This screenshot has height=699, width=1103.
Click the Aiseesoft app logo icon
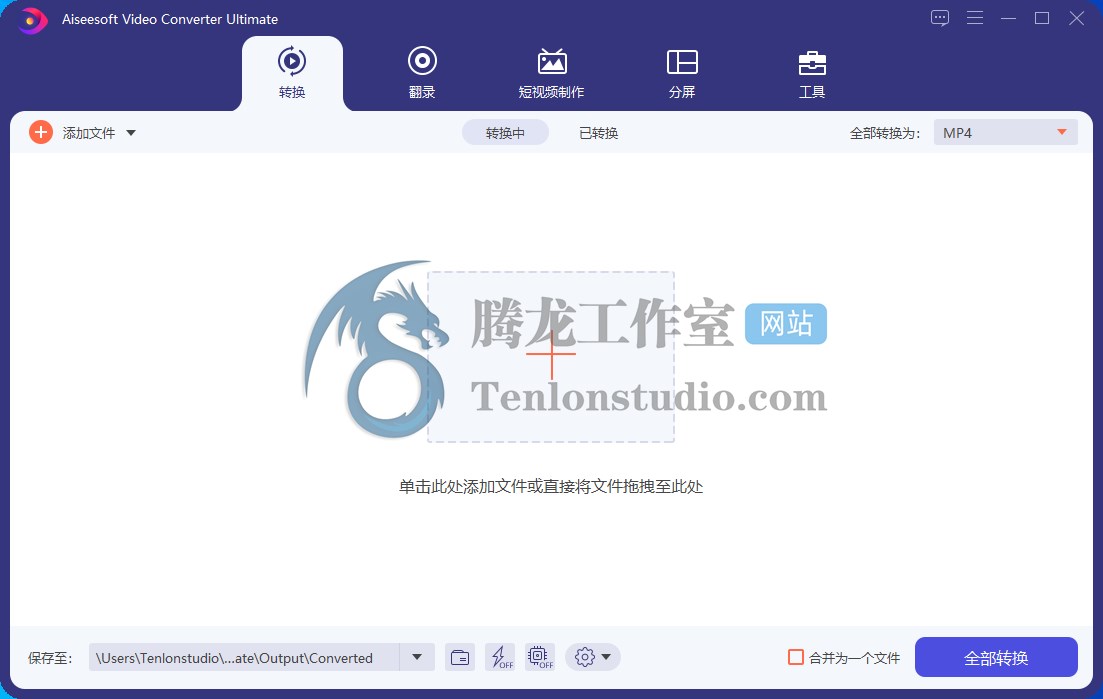pyautogui.click(x=31, y=20)
